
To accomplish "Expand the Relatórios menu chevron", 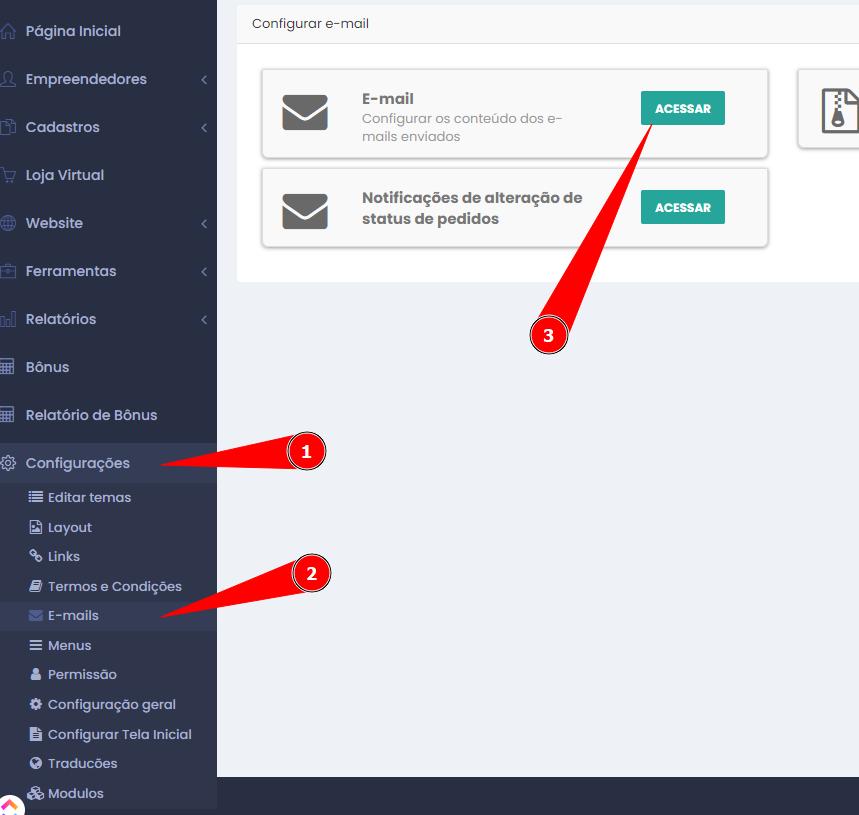I will [x=204, y=320].
